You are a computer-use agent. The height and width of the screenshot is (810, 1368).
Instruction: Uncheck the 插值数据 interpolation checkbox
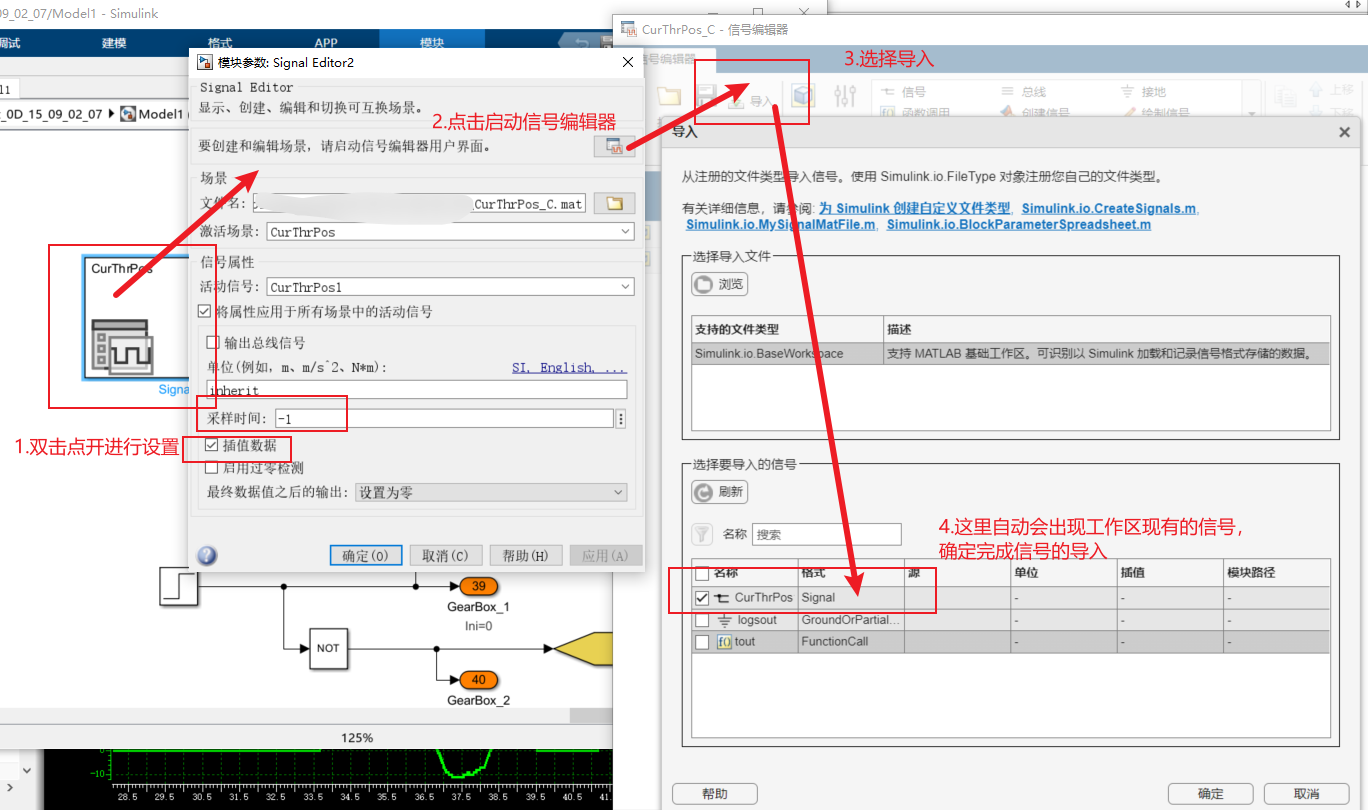tap(211, 448)
